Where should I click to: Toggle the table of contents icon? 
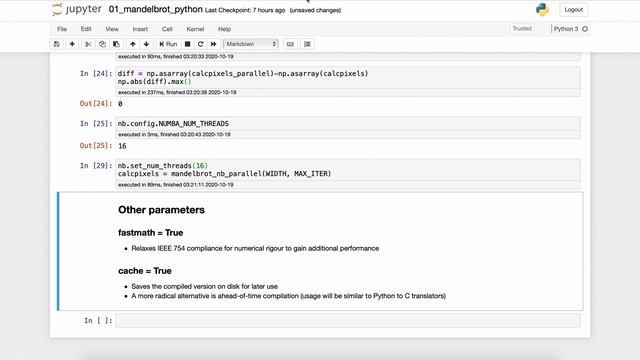pyautogui.click(x=307, y=44)
